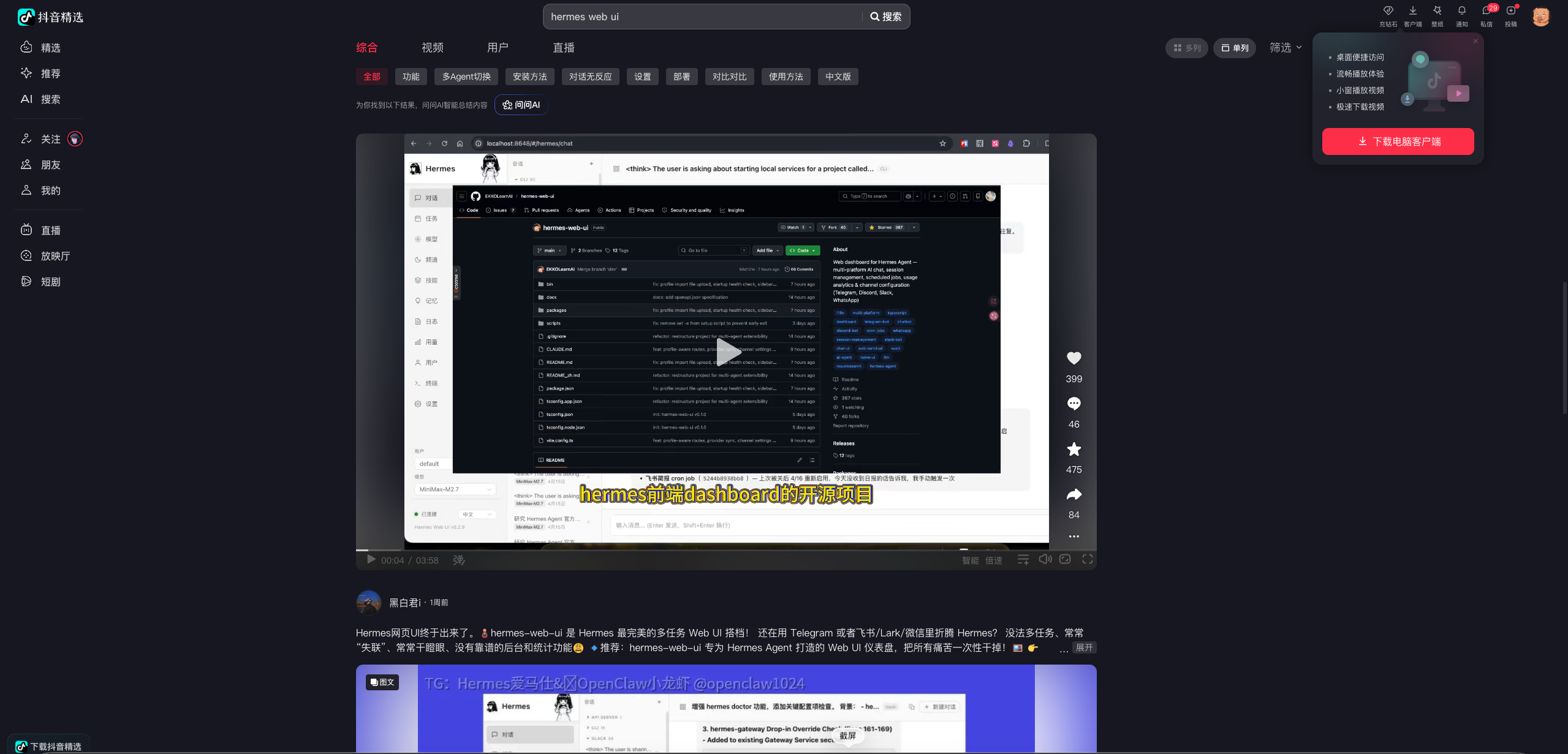Switch to multi-column (多列) layout
This screenshot has height=754, width=1568.
pos(1186,48)
